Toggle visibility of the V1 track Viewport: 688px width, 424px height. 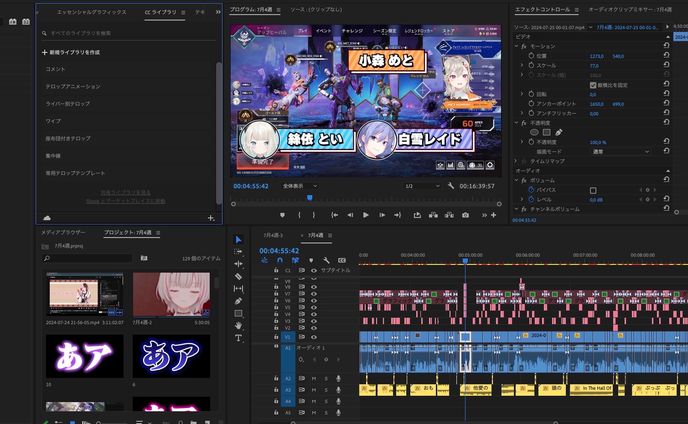click(x=314, y=337)
